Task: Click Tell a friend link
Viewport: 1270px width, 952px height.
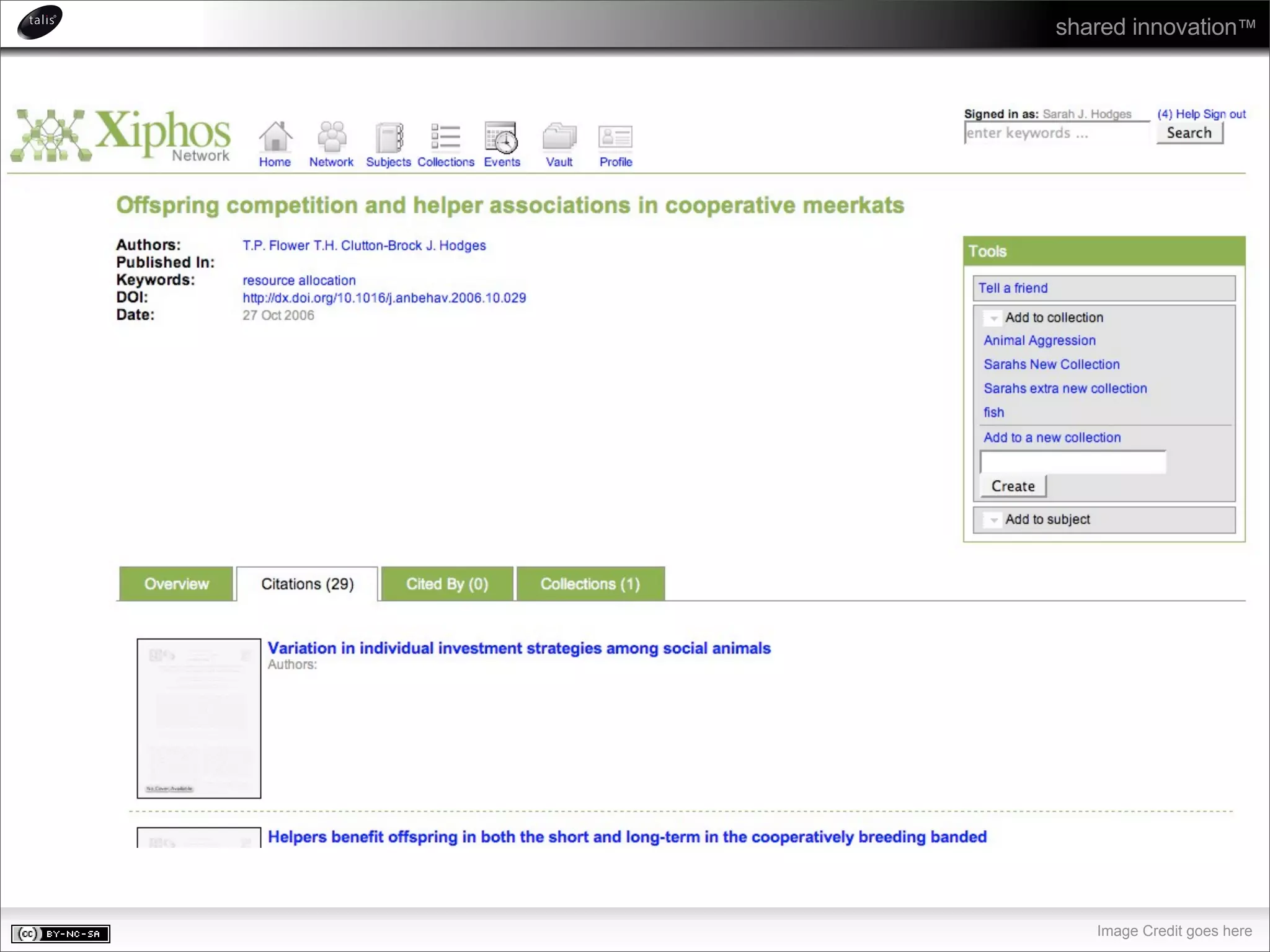Action: 1013,288
